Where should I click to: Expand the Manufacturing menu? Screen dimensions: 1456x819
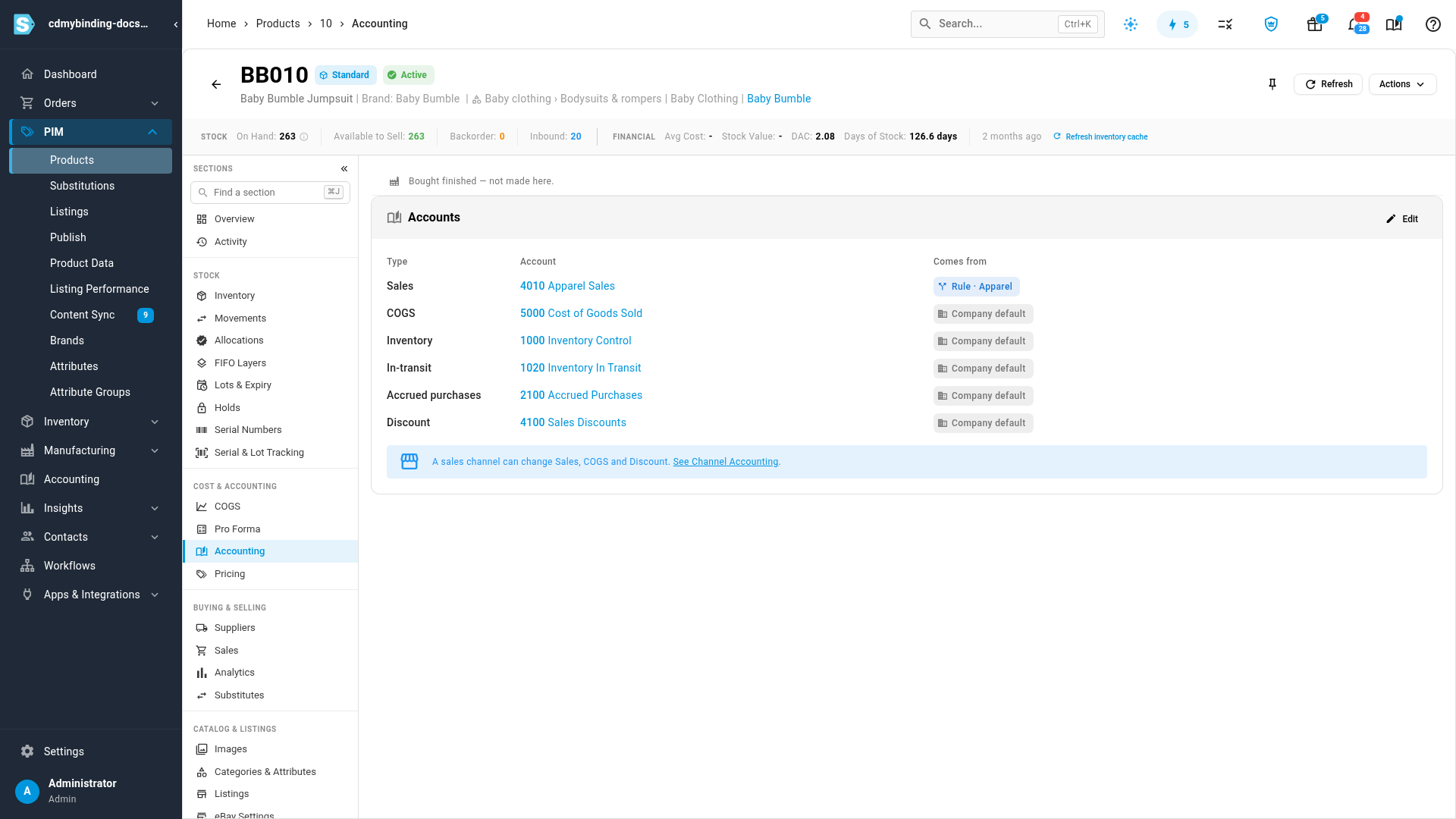point(90,450)
